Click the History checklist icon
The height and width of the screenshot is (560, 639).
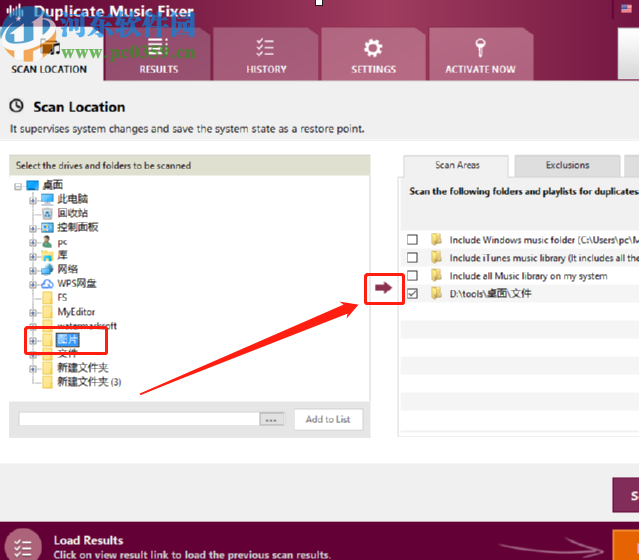tap(265, 48)
